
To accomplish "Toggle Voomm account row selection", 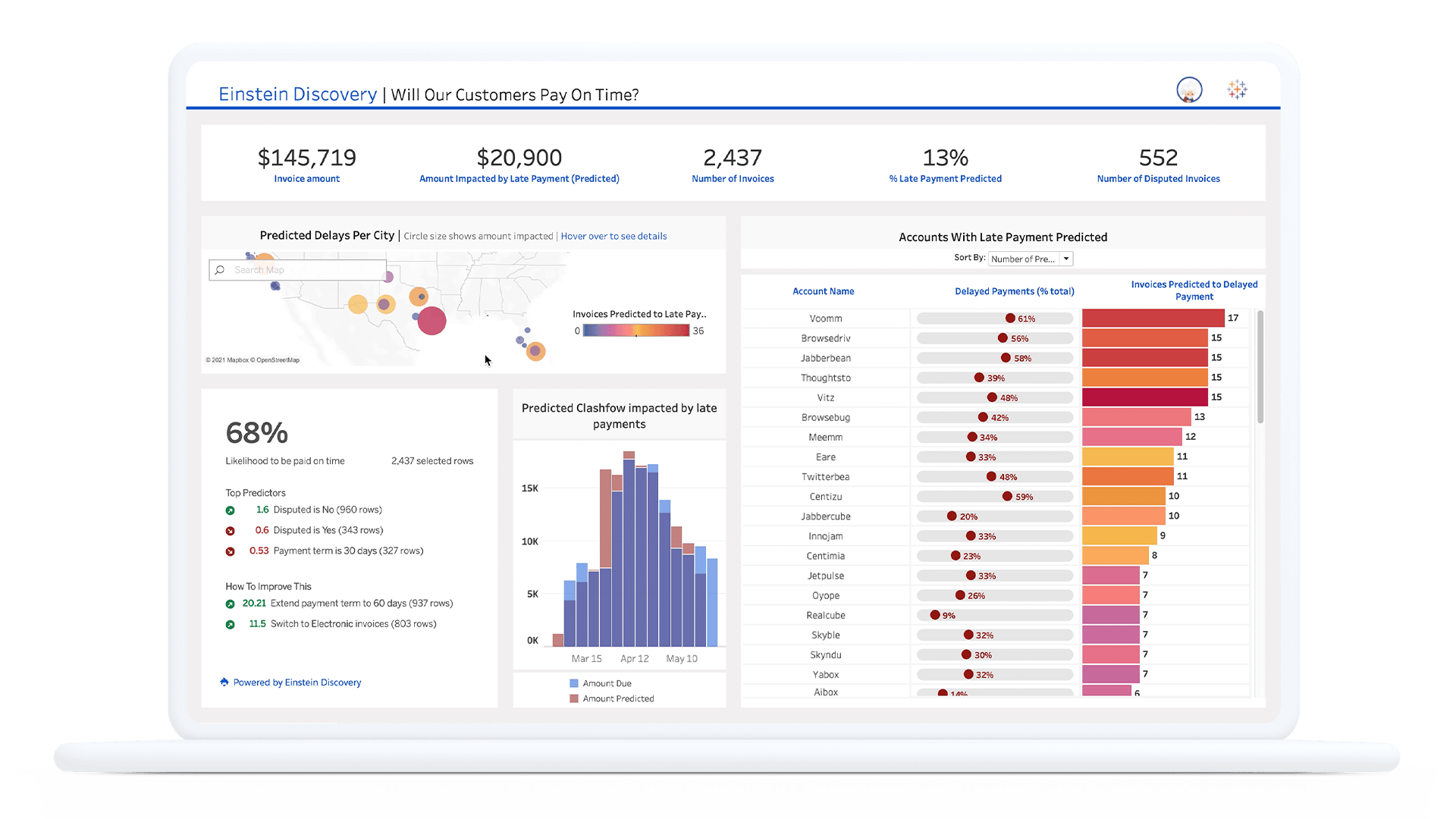I will 823,318.
